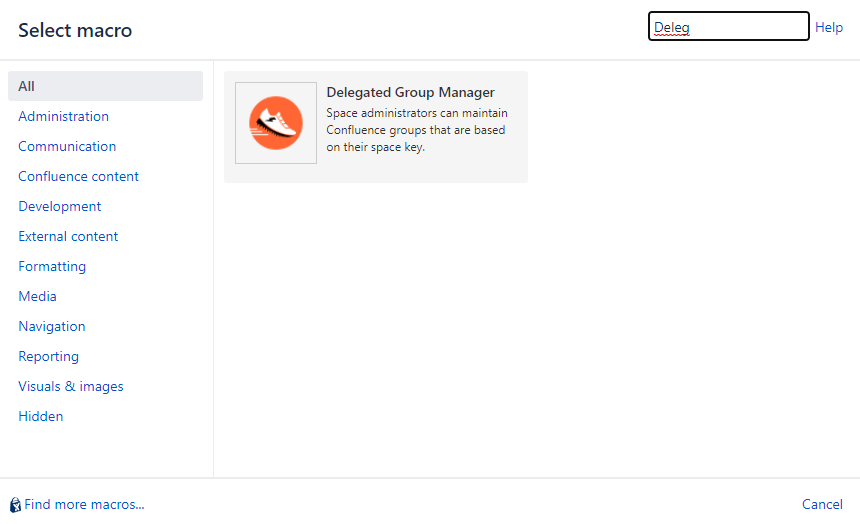Switch to the Formatting category

click(52, 267)
